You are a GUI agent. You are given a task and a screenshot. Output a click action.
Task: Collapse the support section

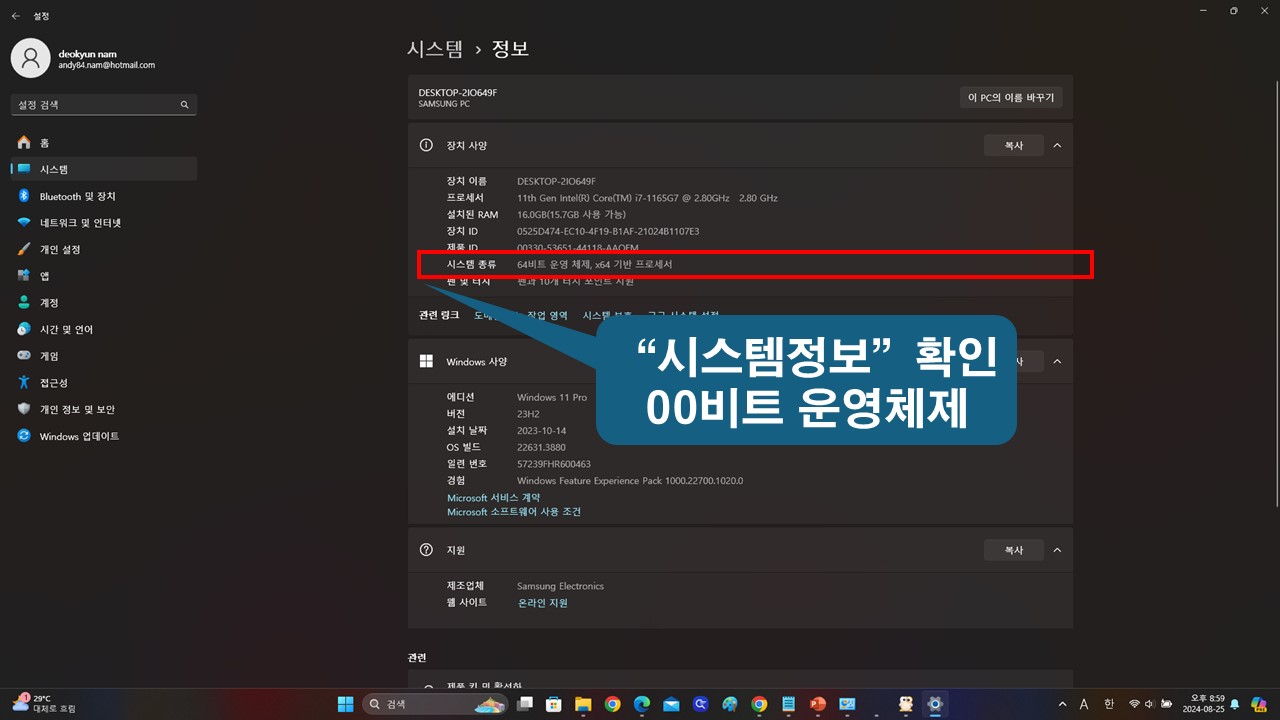pos(1057,550)
